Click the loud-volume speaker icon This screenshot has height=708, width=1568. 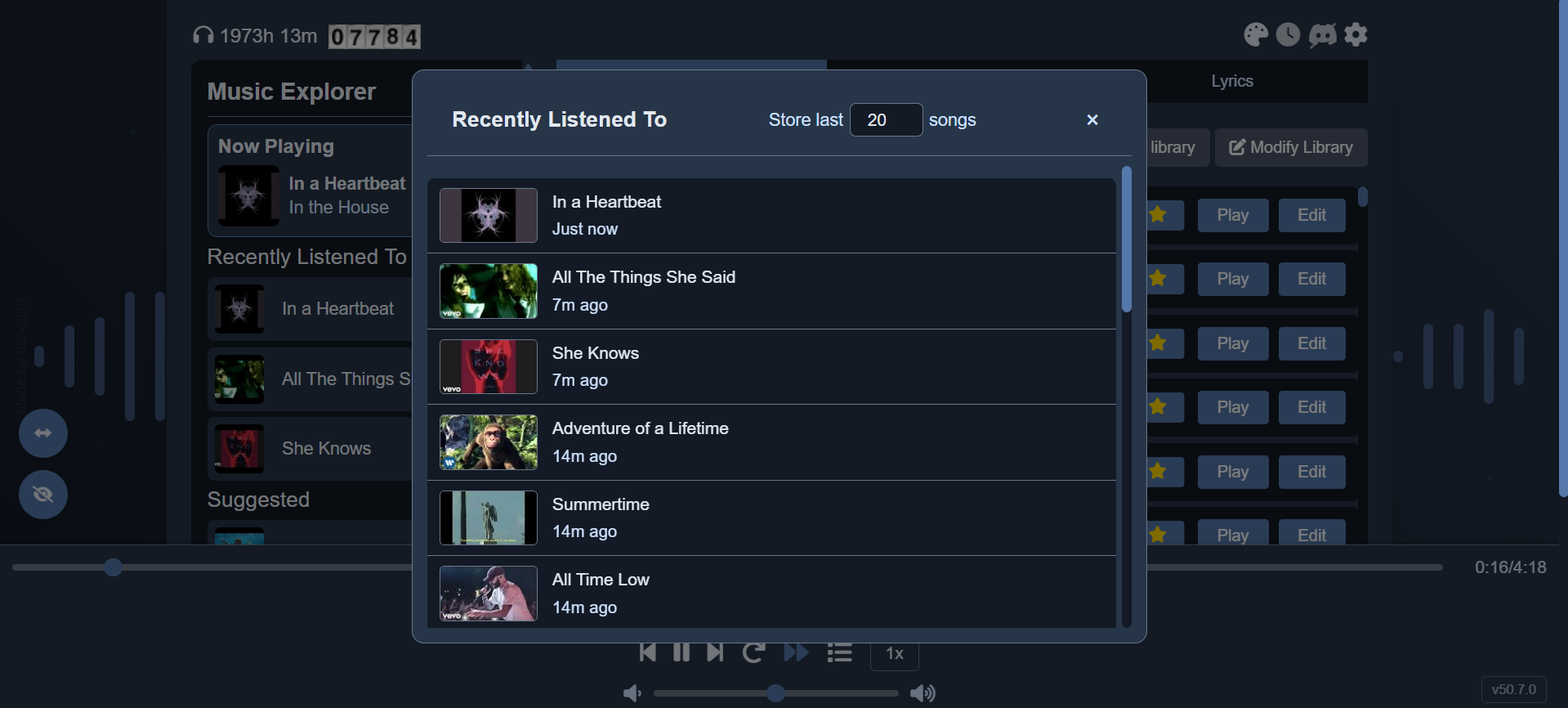[x=922, y=693]
